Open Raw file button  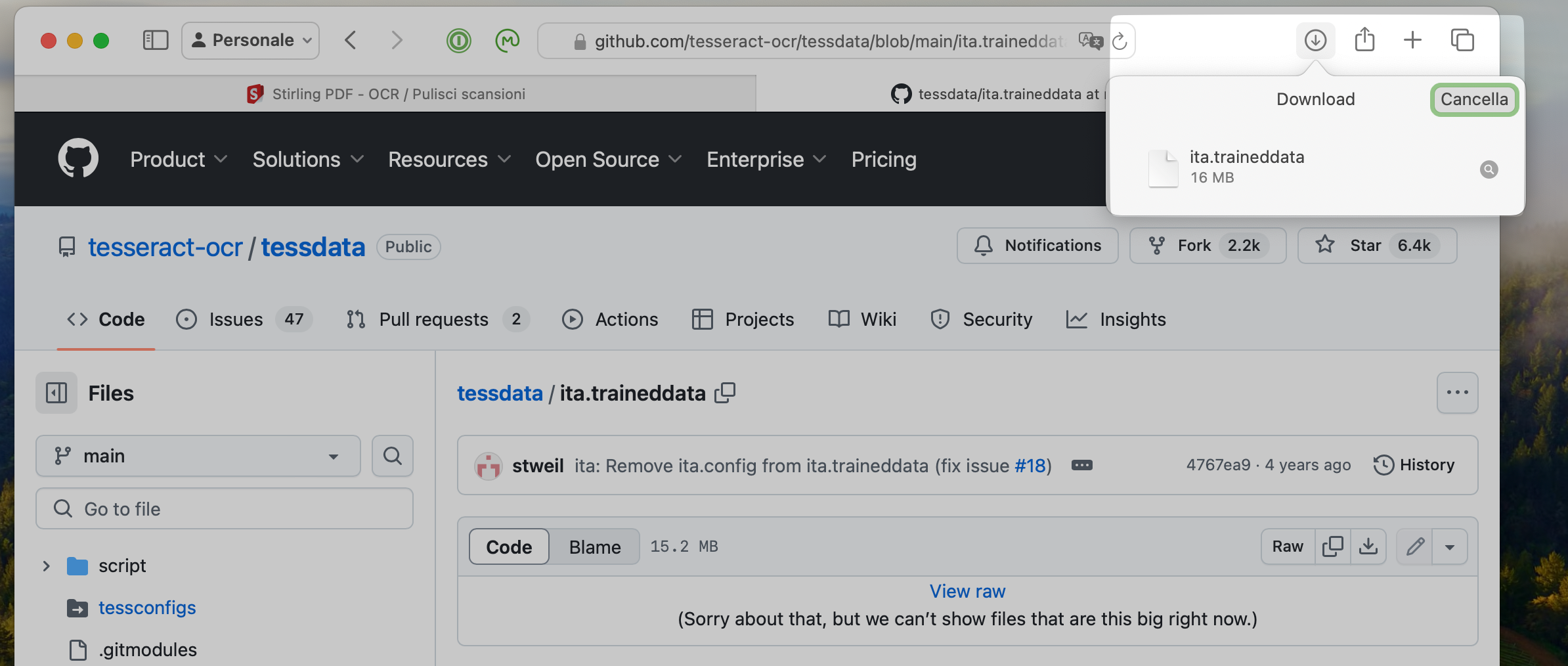(x=1288, y=546)
